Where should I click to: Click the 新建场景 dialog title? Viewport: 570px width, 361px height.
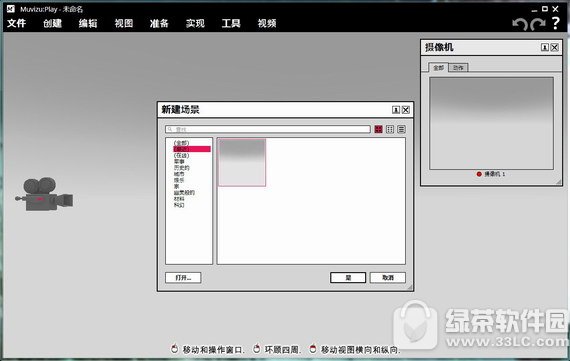[x=180, y=109]
